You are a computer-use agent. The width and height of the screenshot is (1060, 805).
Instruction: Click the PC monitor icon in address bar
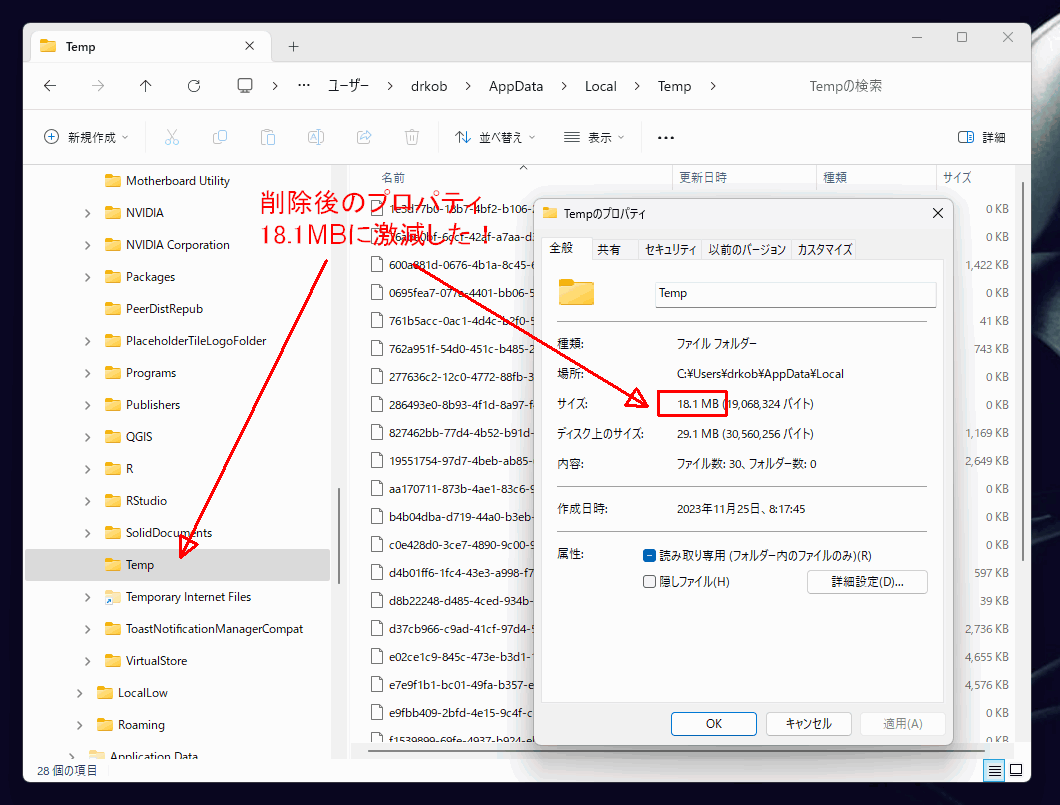click(x=245, y=86)
